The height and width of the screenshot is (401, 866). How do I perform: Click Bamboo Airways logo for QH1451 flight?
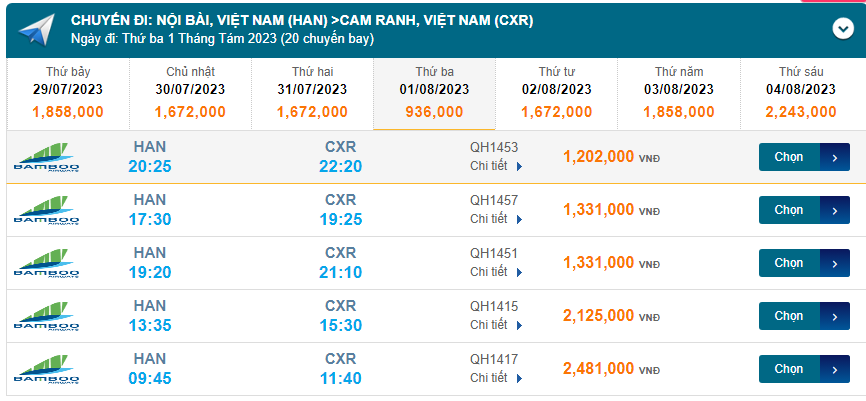46,263
